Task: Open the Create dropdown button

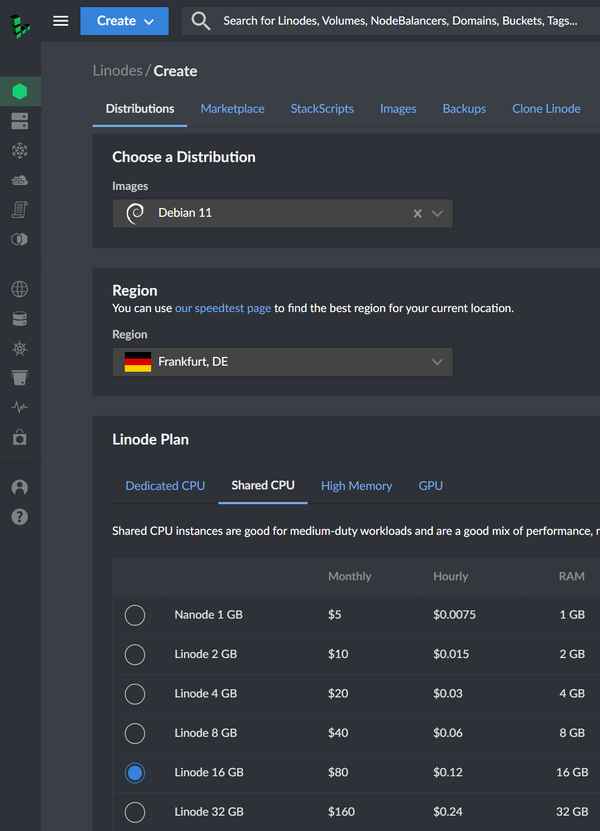Action: pos(125,21)
